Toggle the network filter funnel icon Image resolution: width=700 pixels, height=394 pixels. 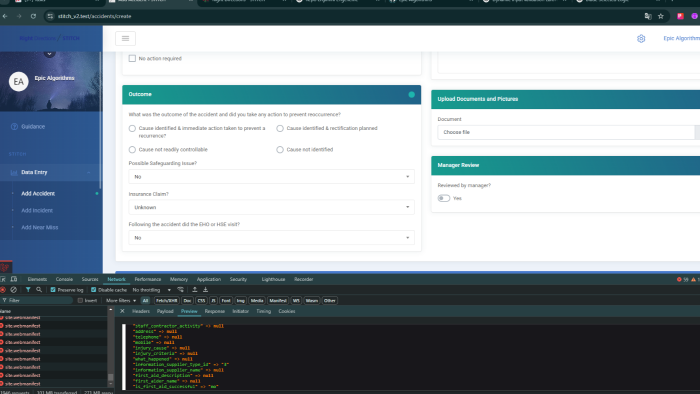[28, 290]
